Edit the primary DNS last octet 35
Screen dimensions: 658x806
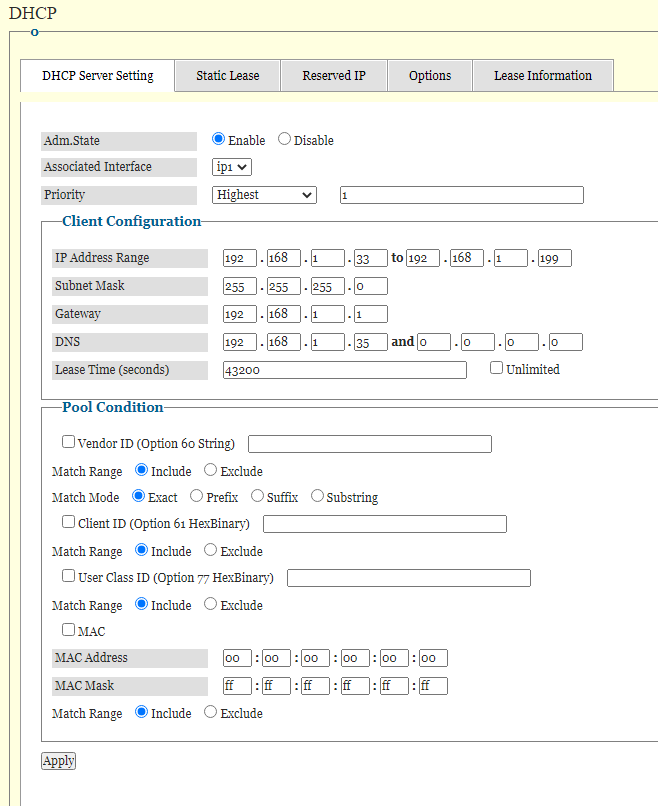tap(371, 342)
